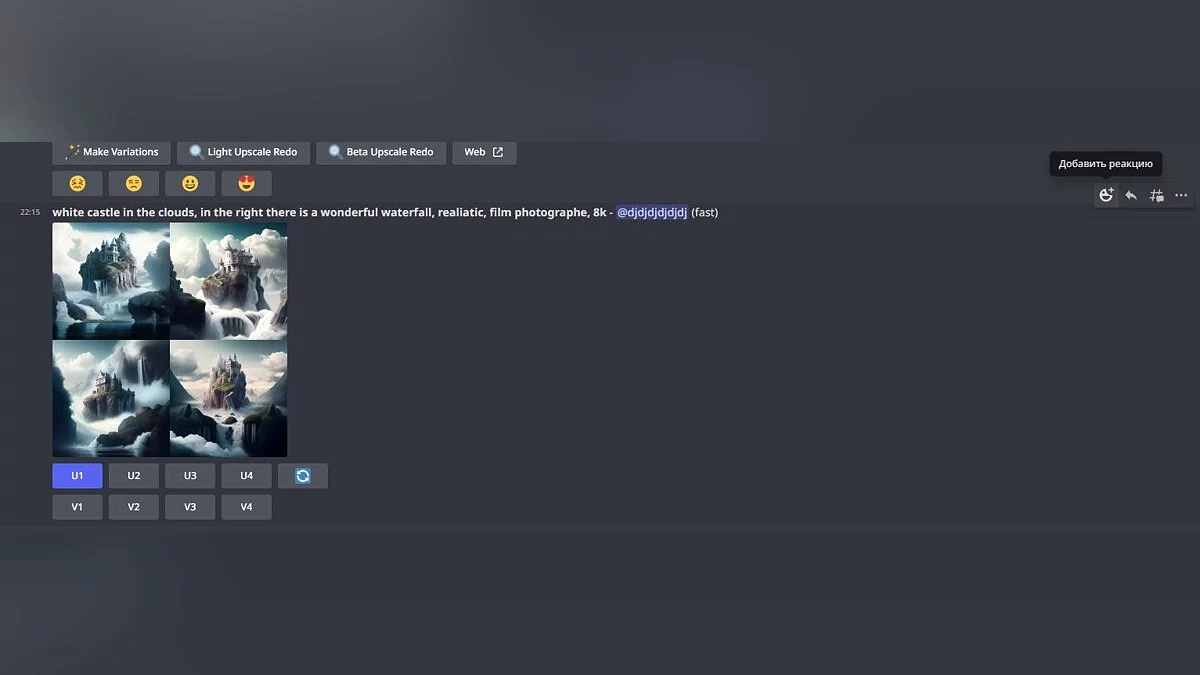React with the grinning smile emoji
The width and height of the screenshot is (1200, 675).
click(x=190, y=184)
